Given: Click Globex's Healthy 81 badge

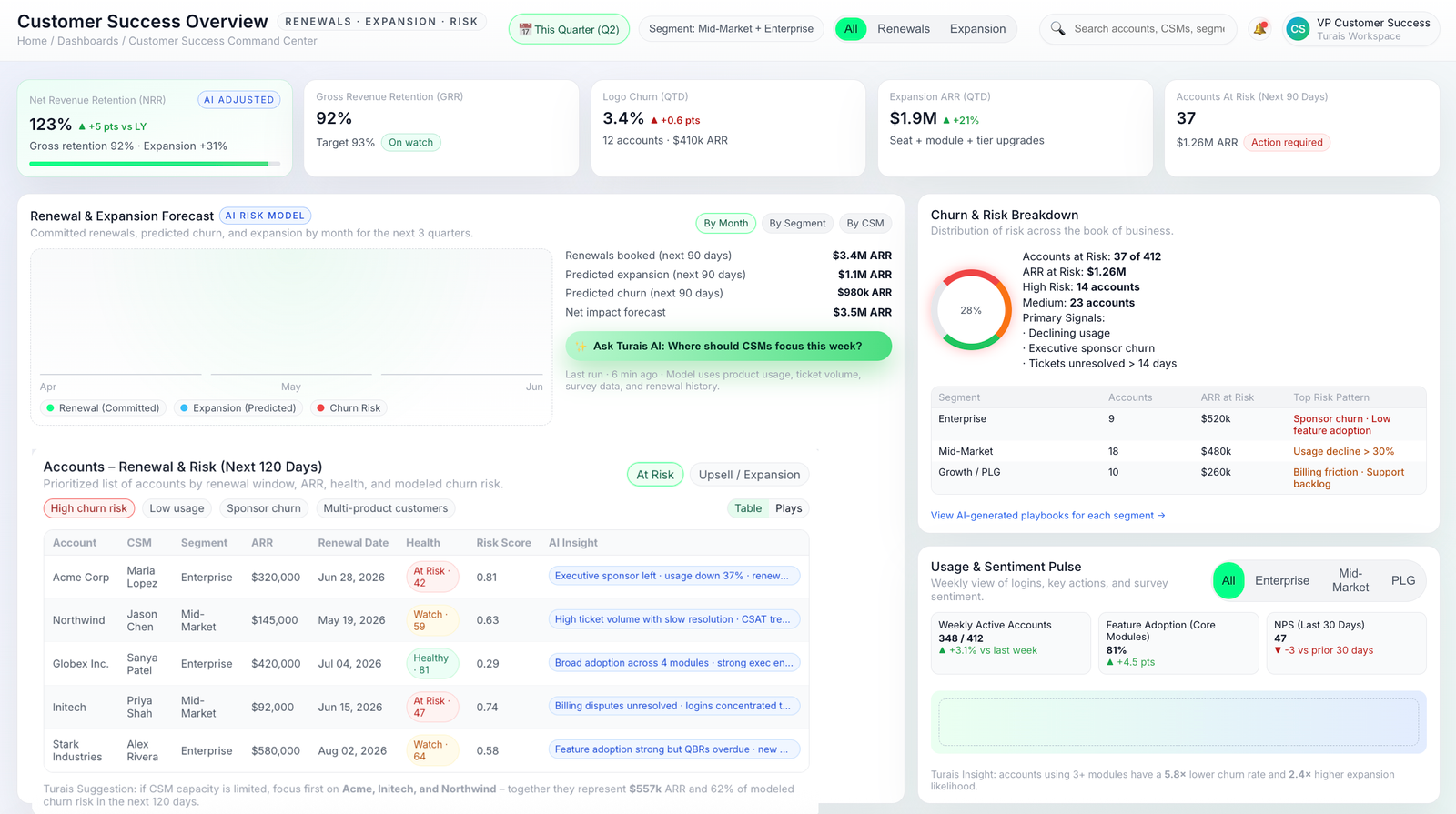Looking at the screenshot, I should pos(432,664).
